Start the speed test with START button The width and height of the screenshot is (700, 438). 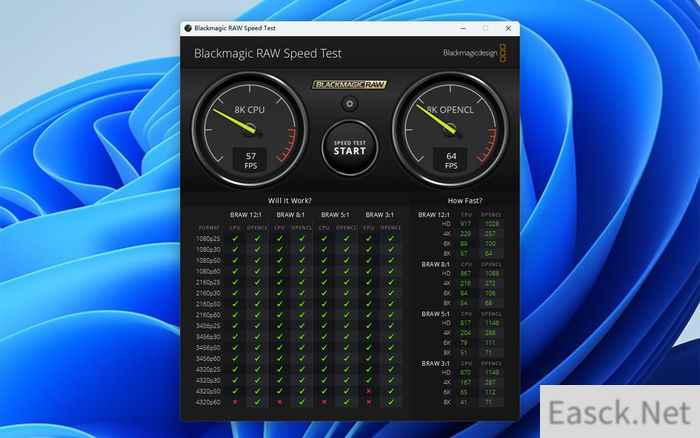coord(350,148)
